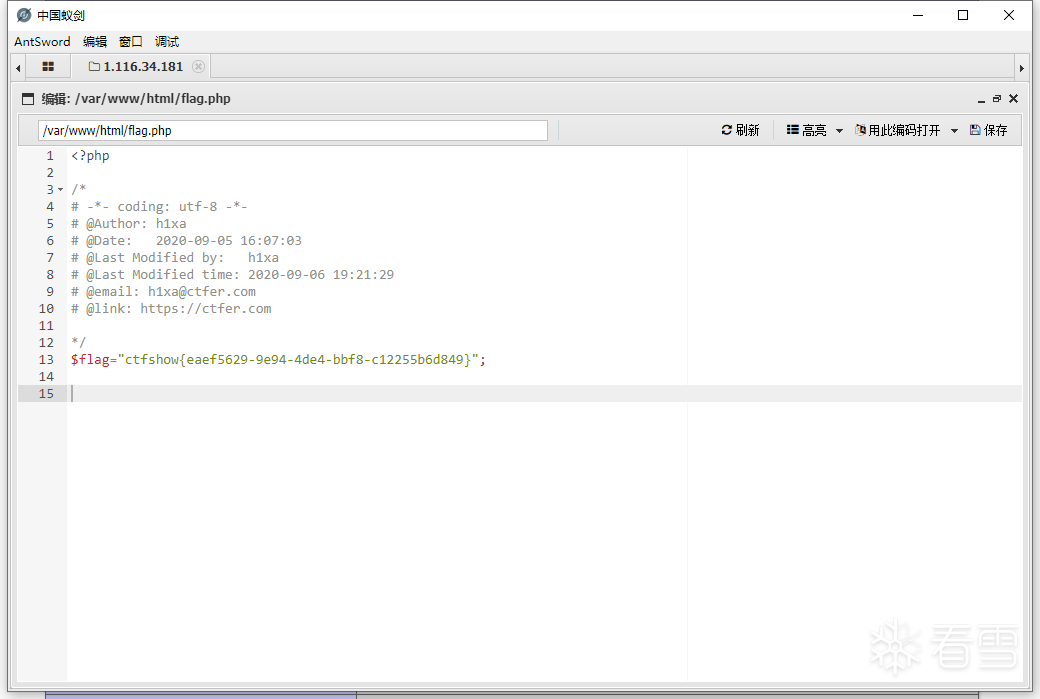Save the file with 保存
The image size is (1040, 699).
[x=988, y=130]
